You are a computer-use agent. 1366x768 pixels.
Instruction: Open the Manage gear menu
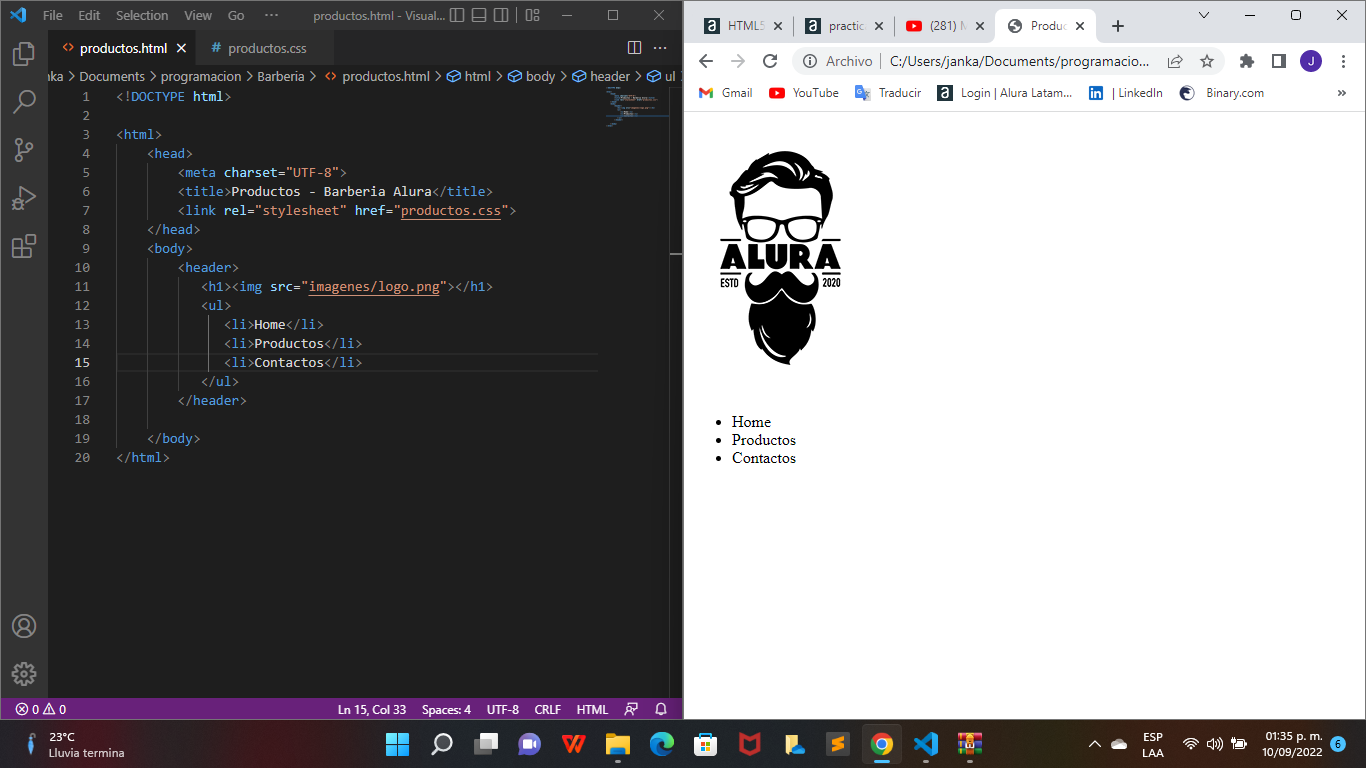tap(24, 674)
